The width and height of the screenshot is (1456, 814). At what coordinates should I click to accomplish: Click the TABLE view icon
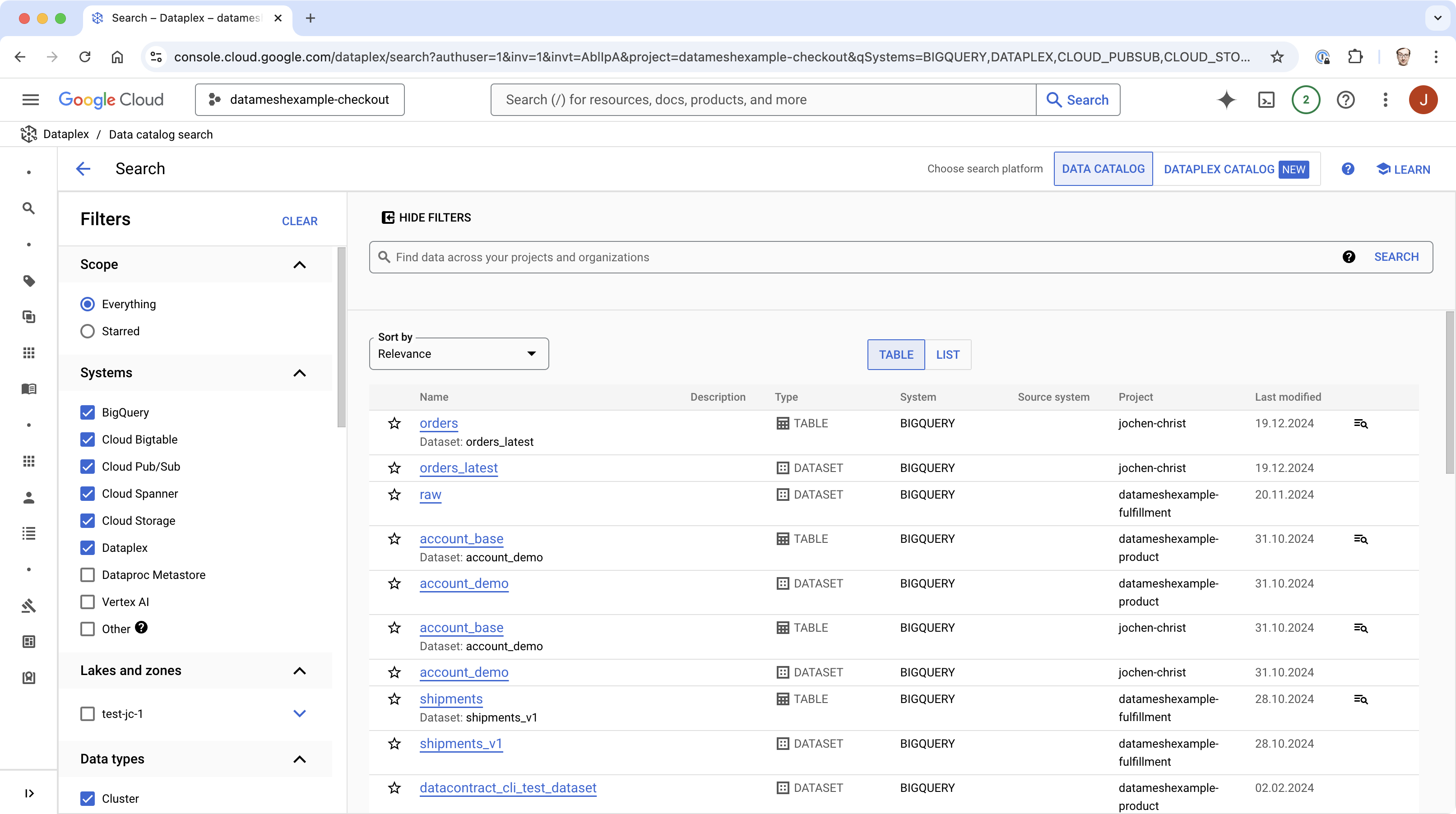(x=896, y=354)
